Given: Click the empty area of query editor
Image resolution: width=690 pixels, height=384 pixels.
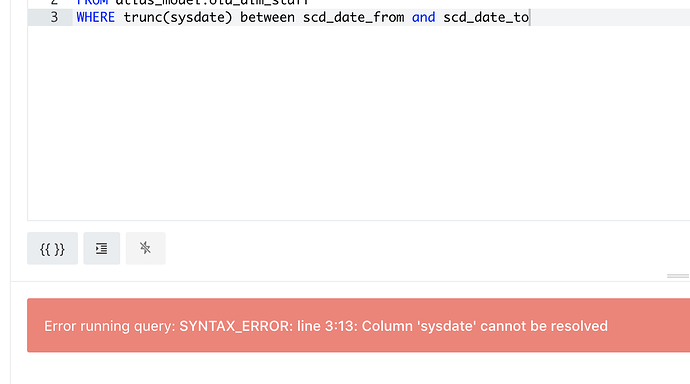Looking at the screenshot, I should coord(359,123).
